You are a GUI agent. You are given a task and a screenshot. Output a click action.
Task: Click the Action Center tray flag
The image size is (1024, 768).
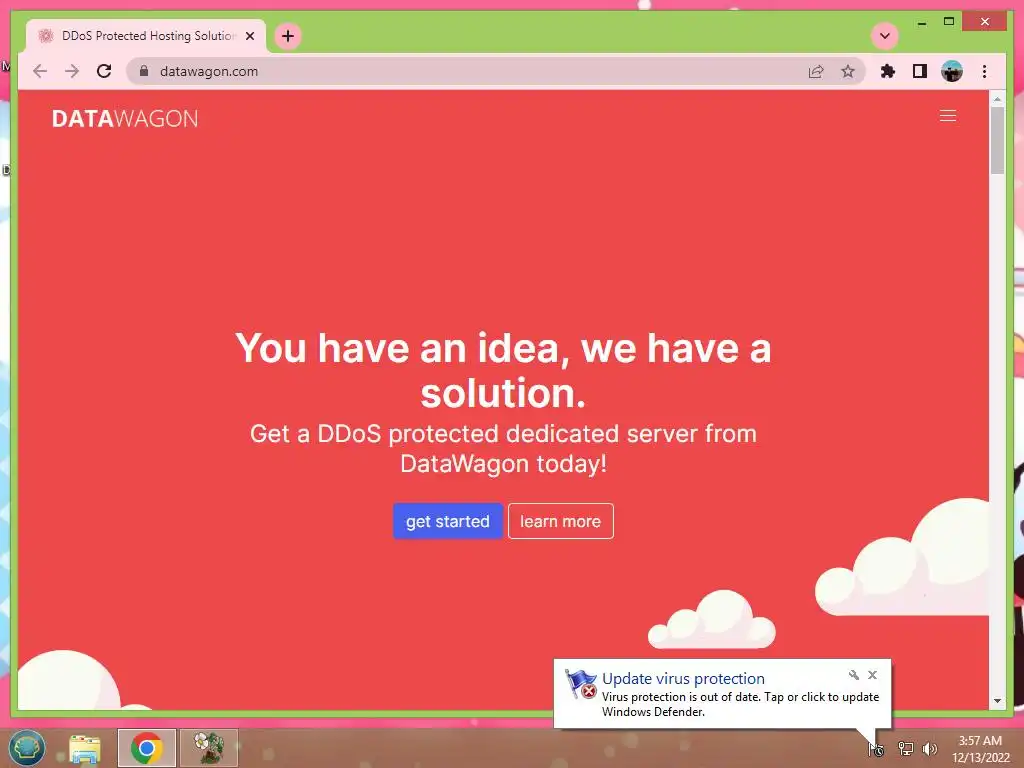pyautogui.click(x=876, y=749)
